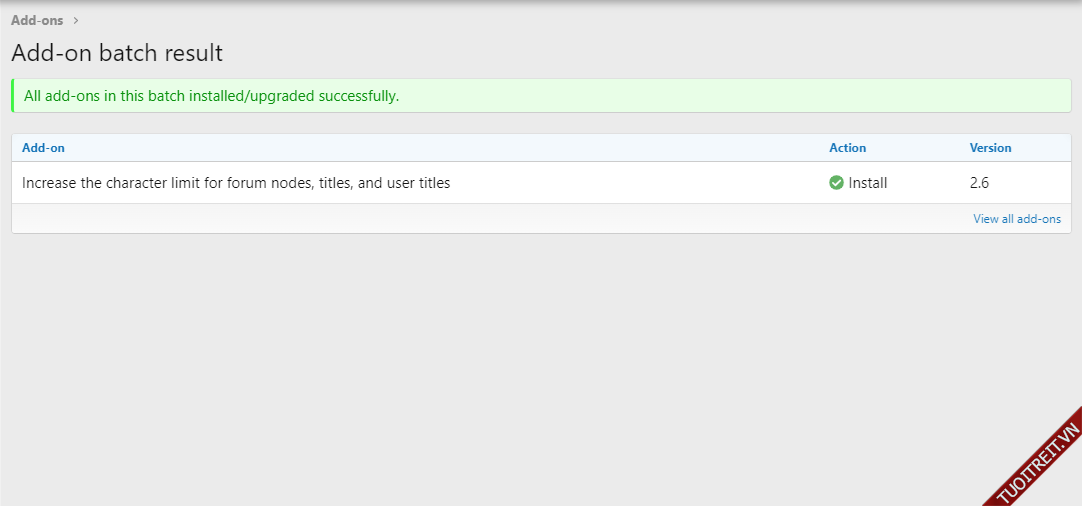
Task: Click the Increase the character limit add-on name
Action: 236,183
